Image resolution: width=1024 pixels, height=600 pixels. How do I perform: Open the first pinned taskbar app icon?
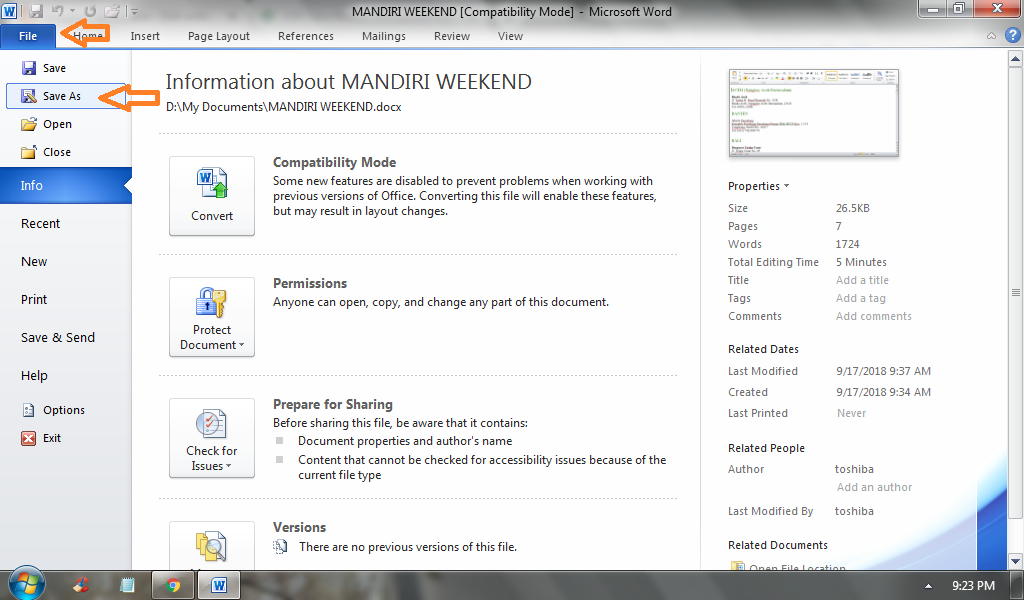81,585
